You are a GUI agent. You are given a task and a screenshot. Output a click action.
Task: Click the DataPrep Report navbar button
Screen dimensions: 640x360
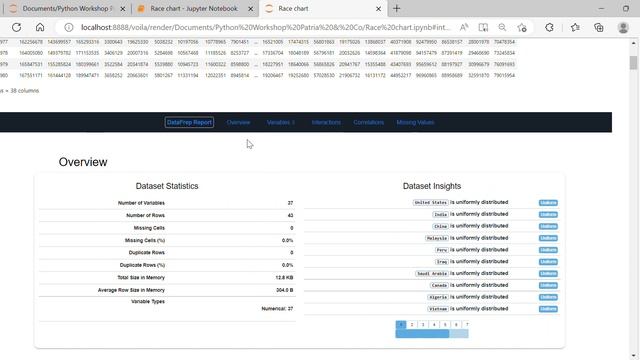pos(189,122)
